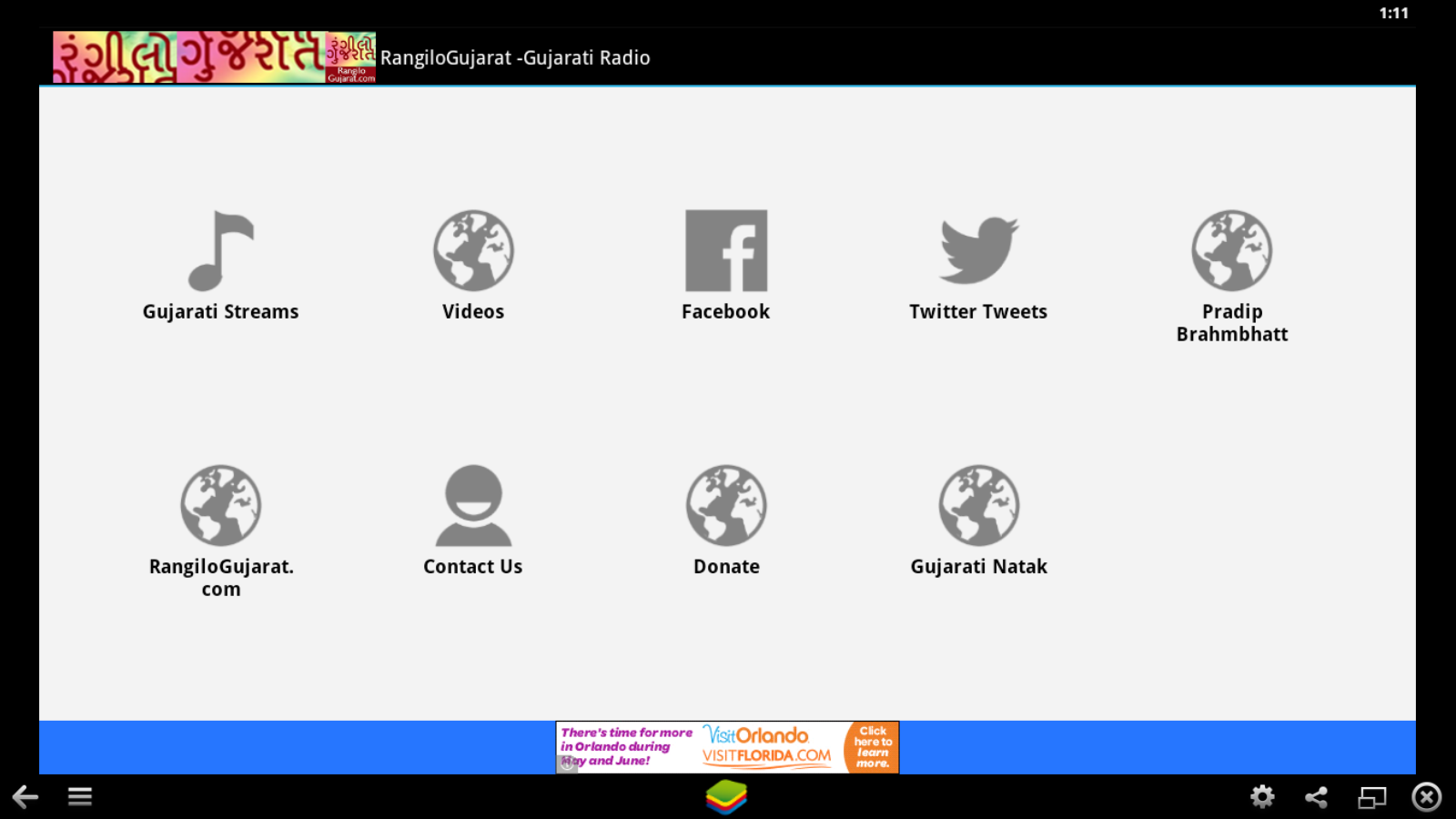The image size is (1456, 819).
Task: Click the RangiloGujarat -Gujarati Radio title
Action: point(515,58)
